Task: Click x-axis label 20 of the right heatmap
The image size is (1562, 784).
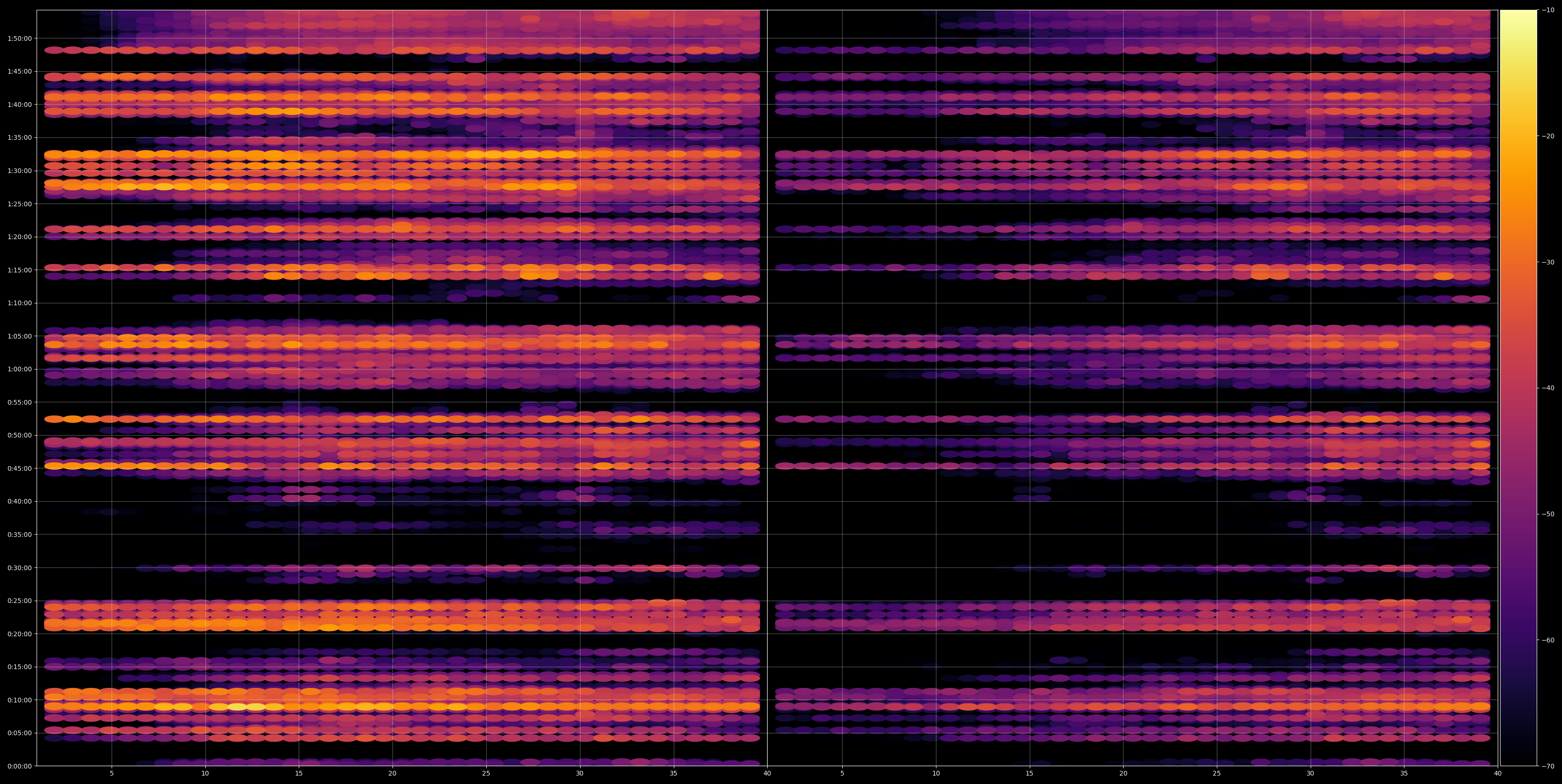Action: tap(1123, 774)
